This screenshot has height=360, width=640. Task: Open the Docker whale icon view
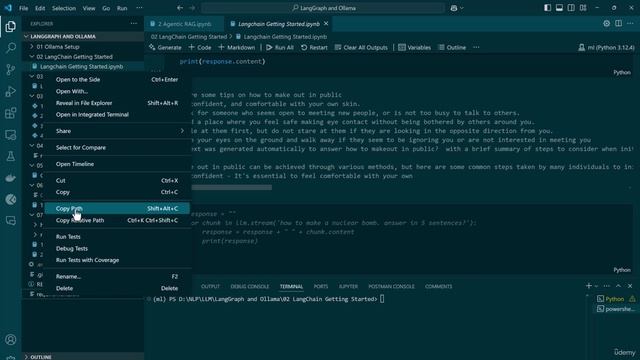[x=11, y=178]
